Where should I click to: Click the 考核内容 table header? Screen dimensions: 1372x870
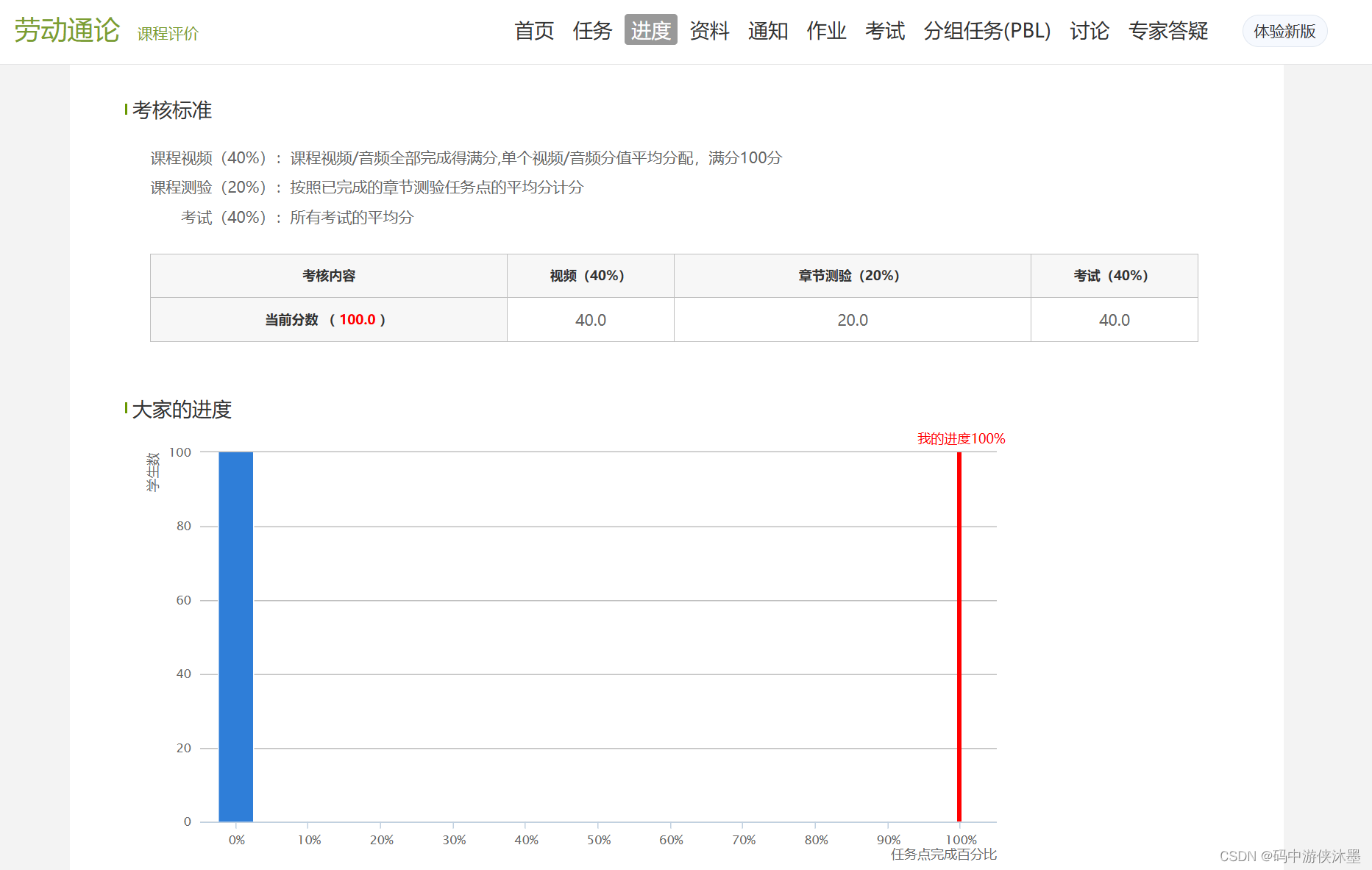click(x=329, y=276)
